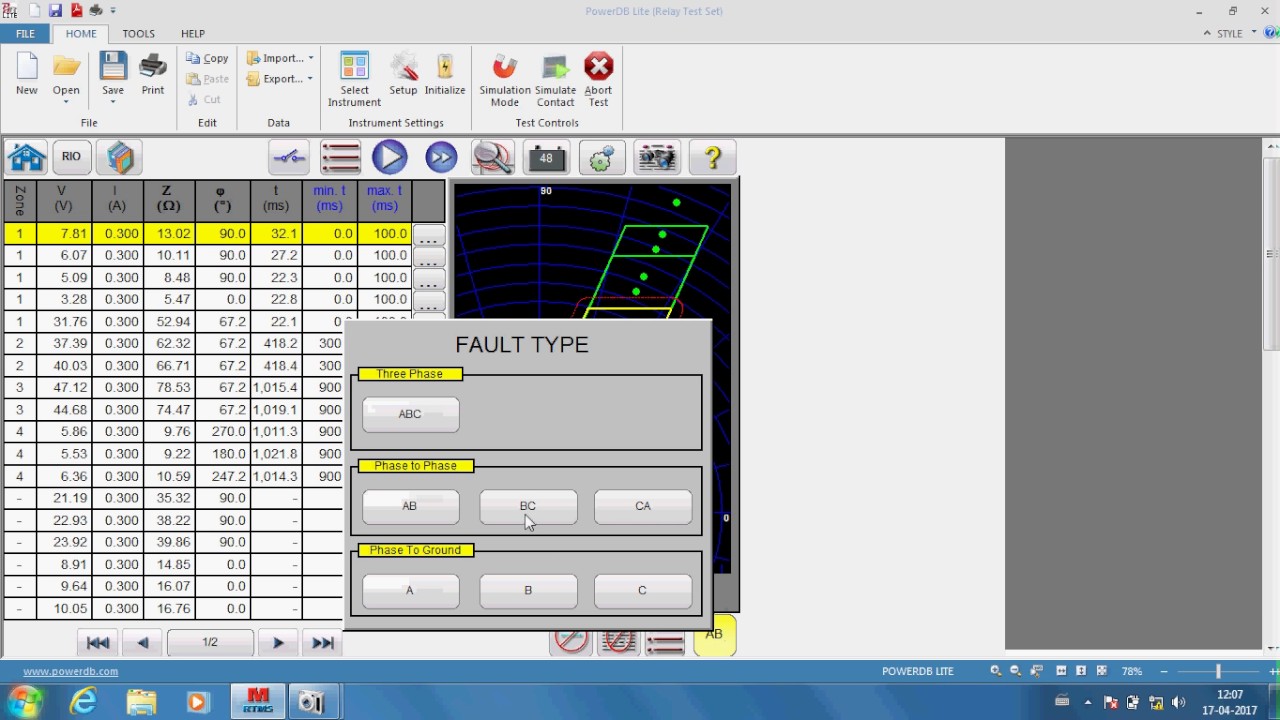This screenshot has width=1280, height=720.
Task: Expand the Open dropdown arrow
Action: tap(66, 102)
